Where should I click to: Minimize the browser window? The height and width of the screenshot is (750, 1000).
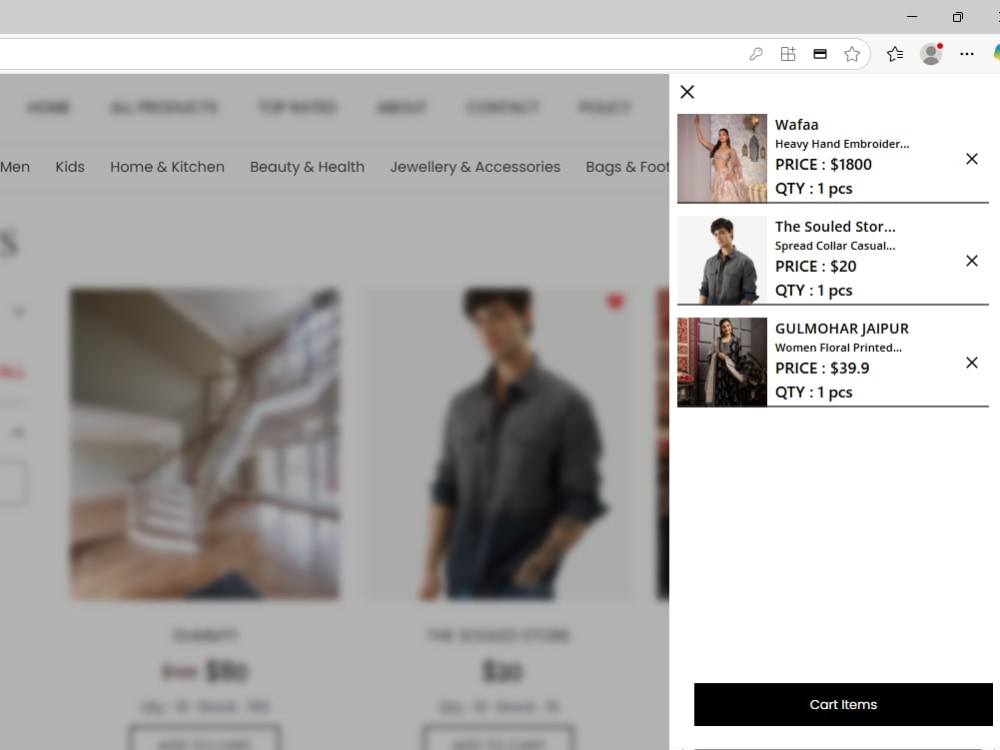(912, 17)
